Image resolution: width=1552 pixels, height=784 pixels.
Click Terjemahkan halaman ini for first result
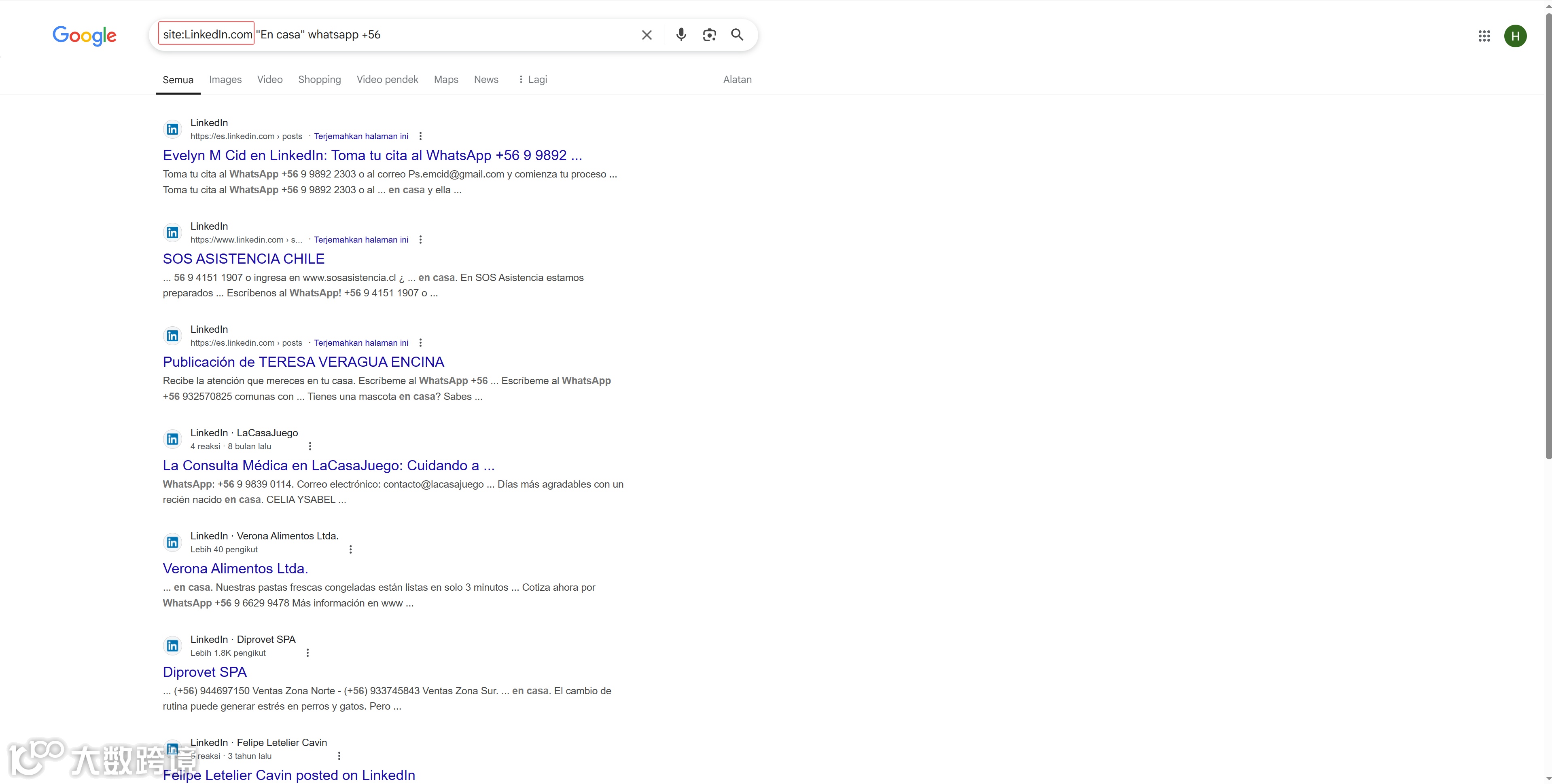(x=361, y=136)
